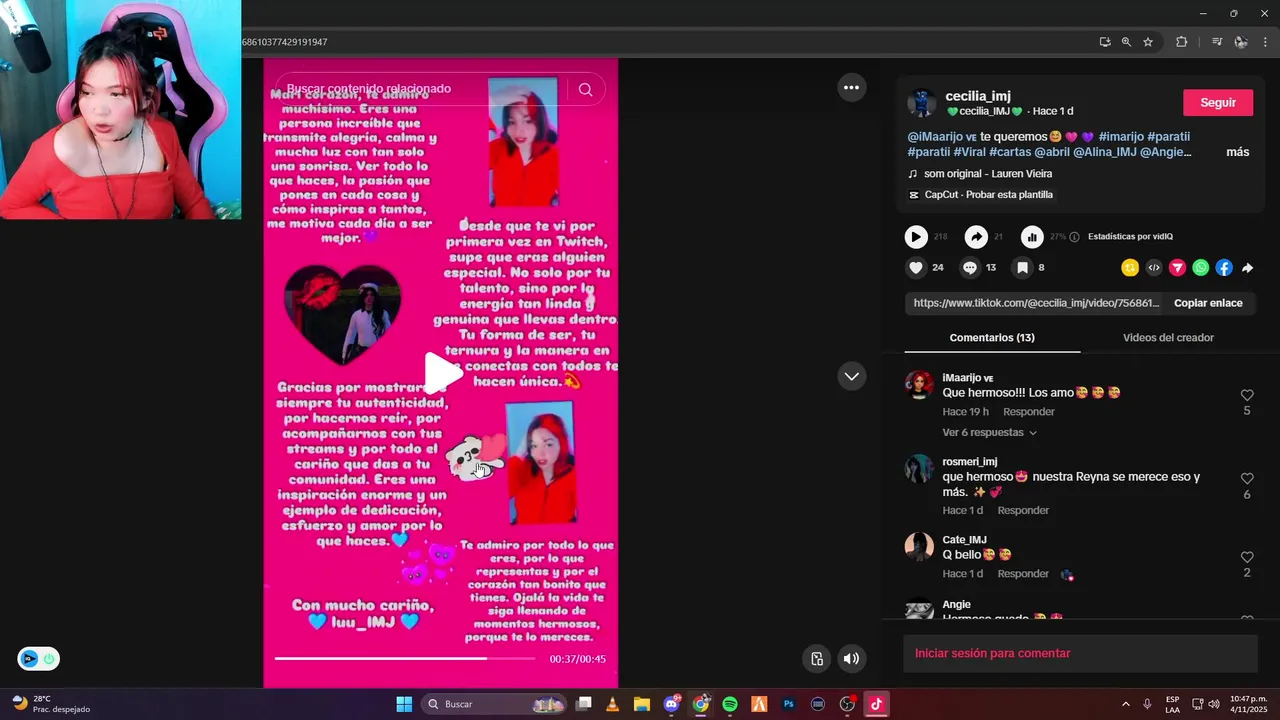This screenshot has height=720, width=1280.
Task: Click the info icon next to 27%
Action: click(x=1074, y=237)
